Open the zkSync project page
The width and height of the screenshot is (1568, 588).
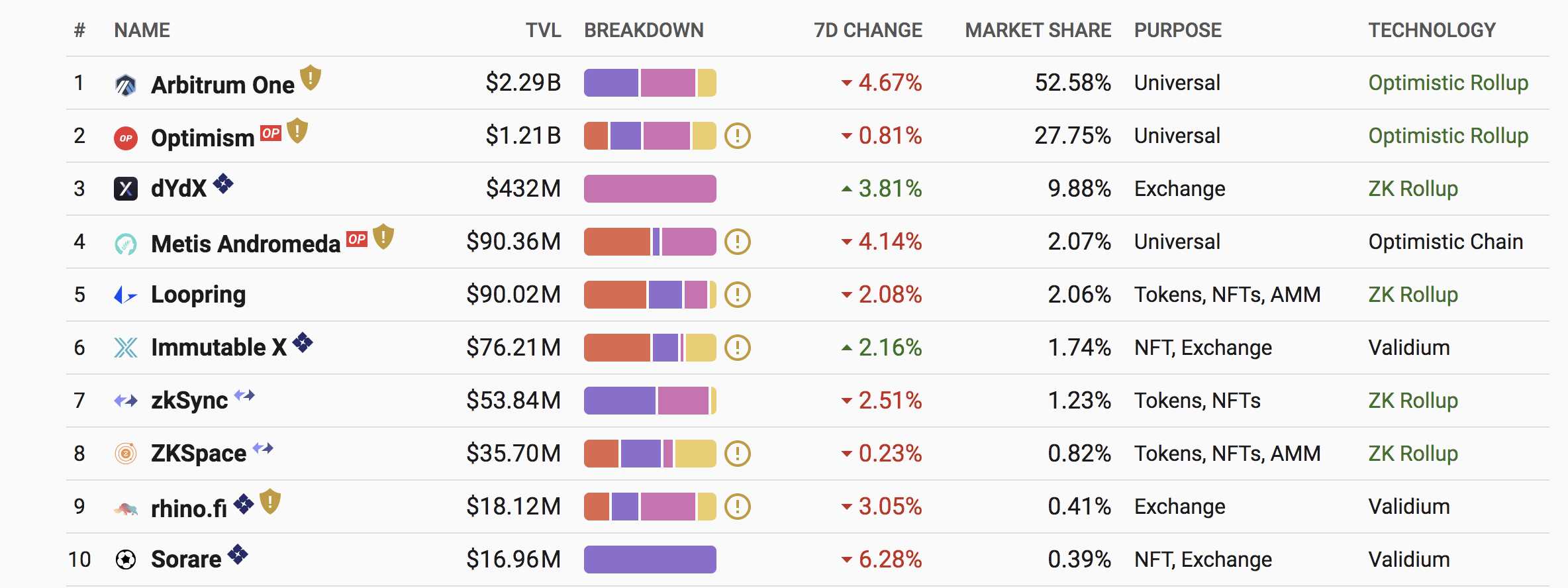click(x=189, y=401)
